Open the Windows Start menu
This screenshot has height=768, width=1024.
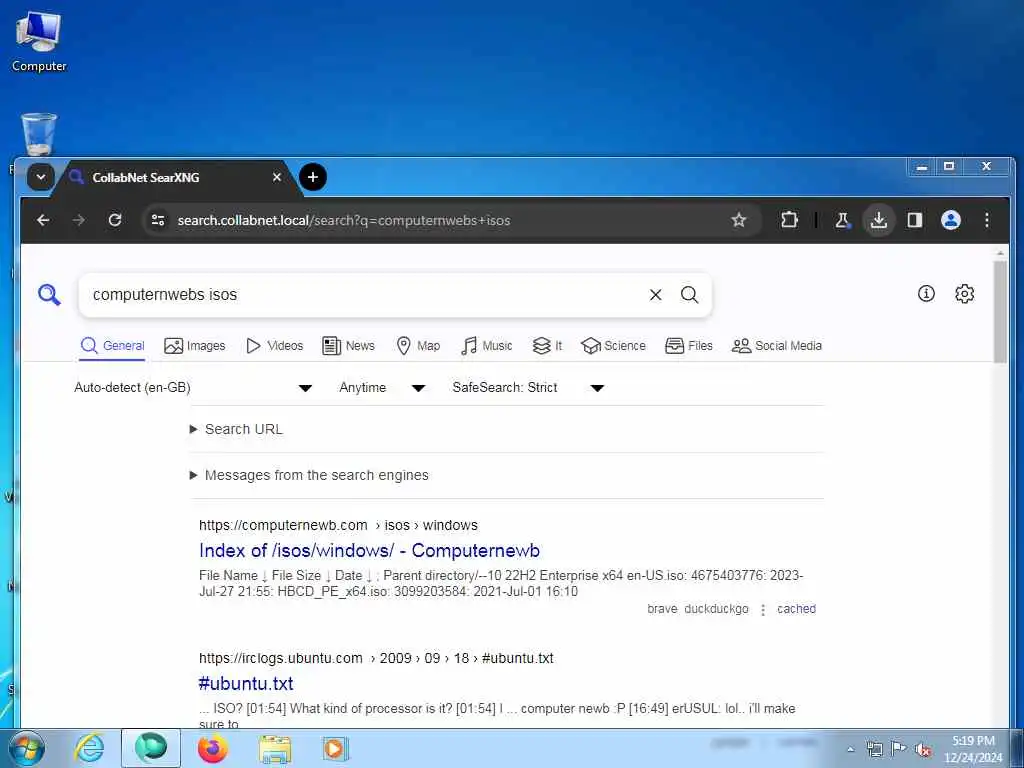coord(27,748)
